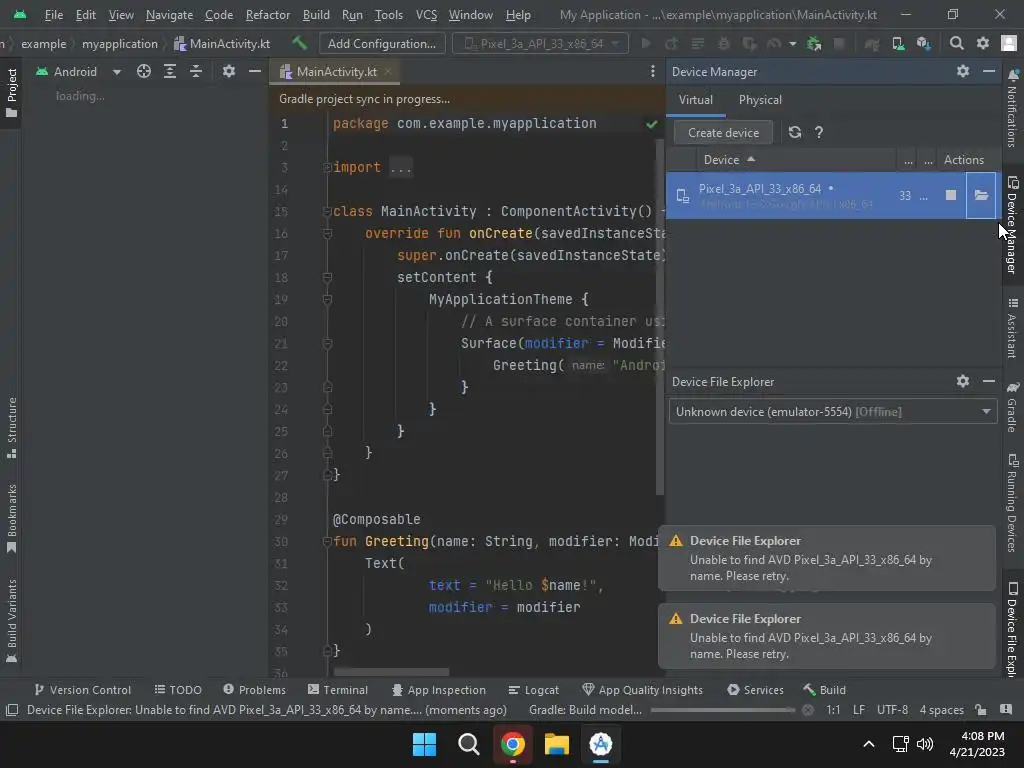The width and height of the screenshot is (1024, 768).
Task: Click the Stop square in main toolbar
Action: 839,43
